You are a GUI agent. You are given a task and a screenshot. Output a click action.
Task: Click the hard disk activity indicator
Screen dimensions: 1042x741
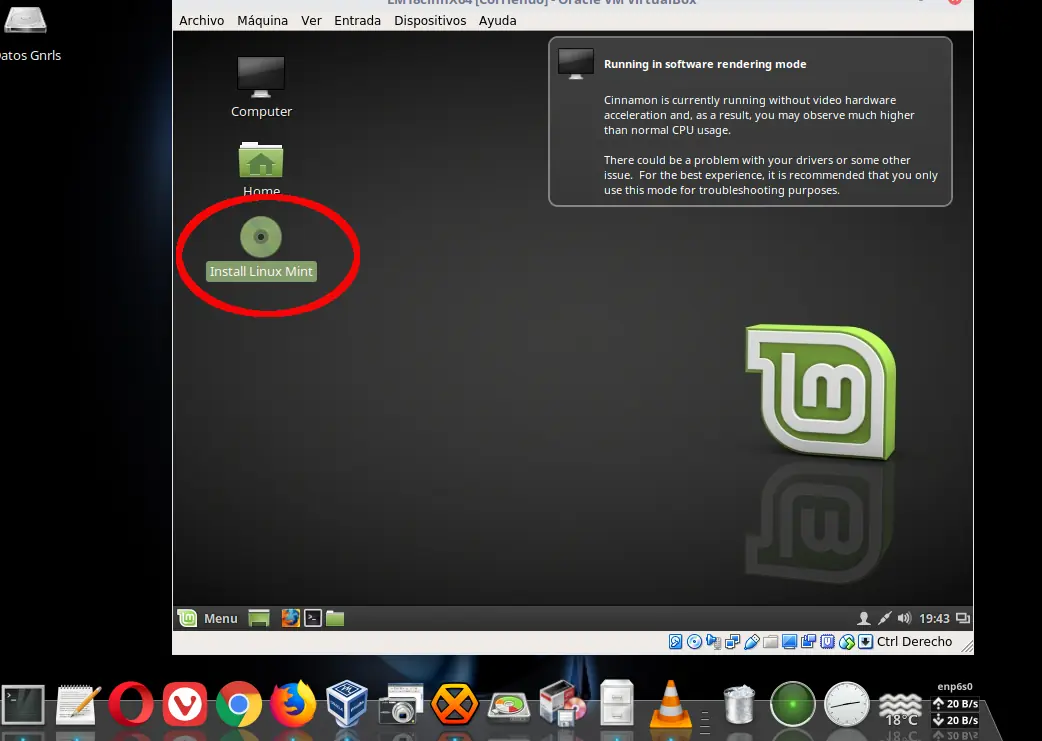point(675,642)
